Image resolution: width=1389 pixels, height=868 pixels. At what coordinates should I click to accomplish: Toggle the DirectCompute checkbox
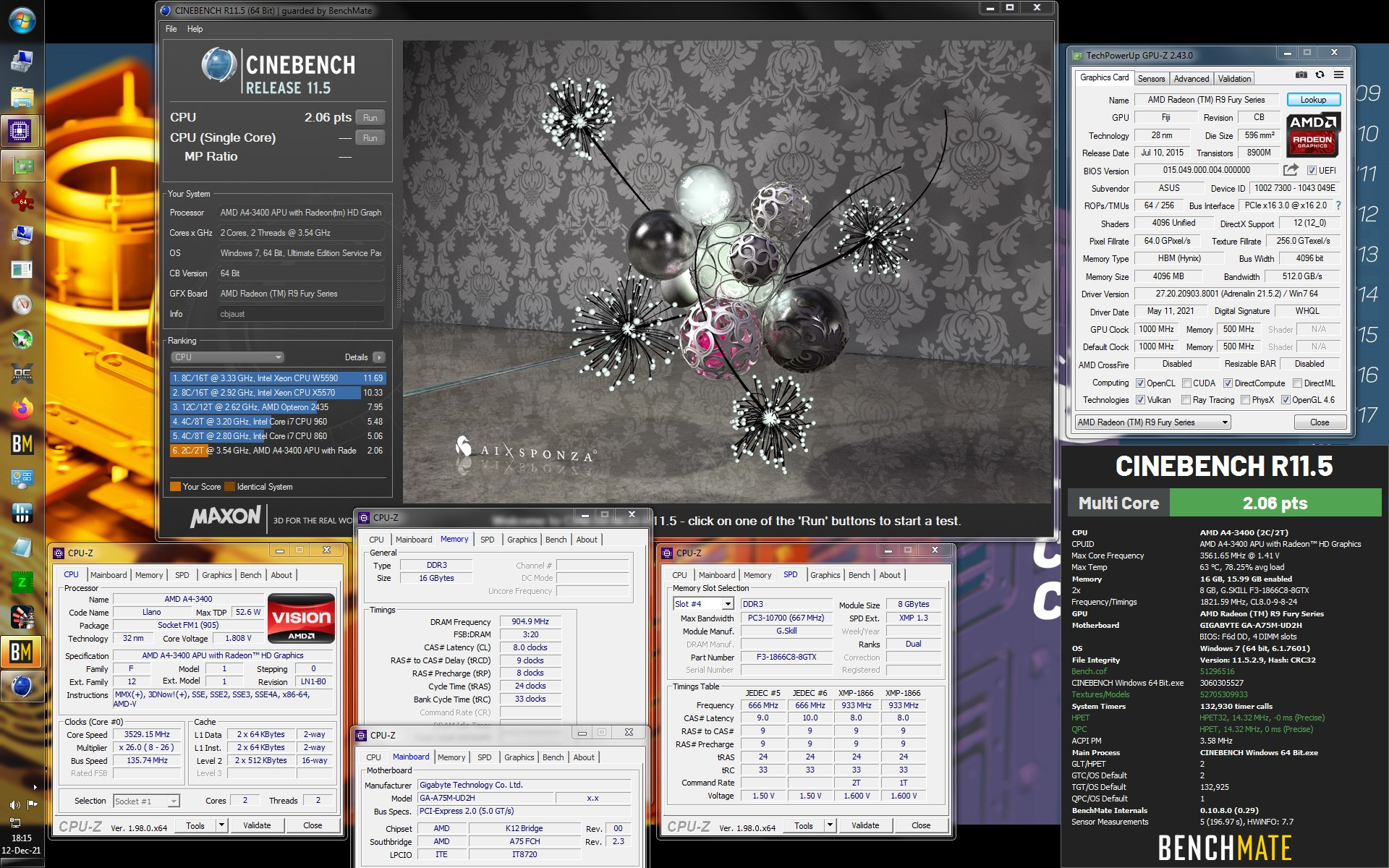(x=1228, y=383)
